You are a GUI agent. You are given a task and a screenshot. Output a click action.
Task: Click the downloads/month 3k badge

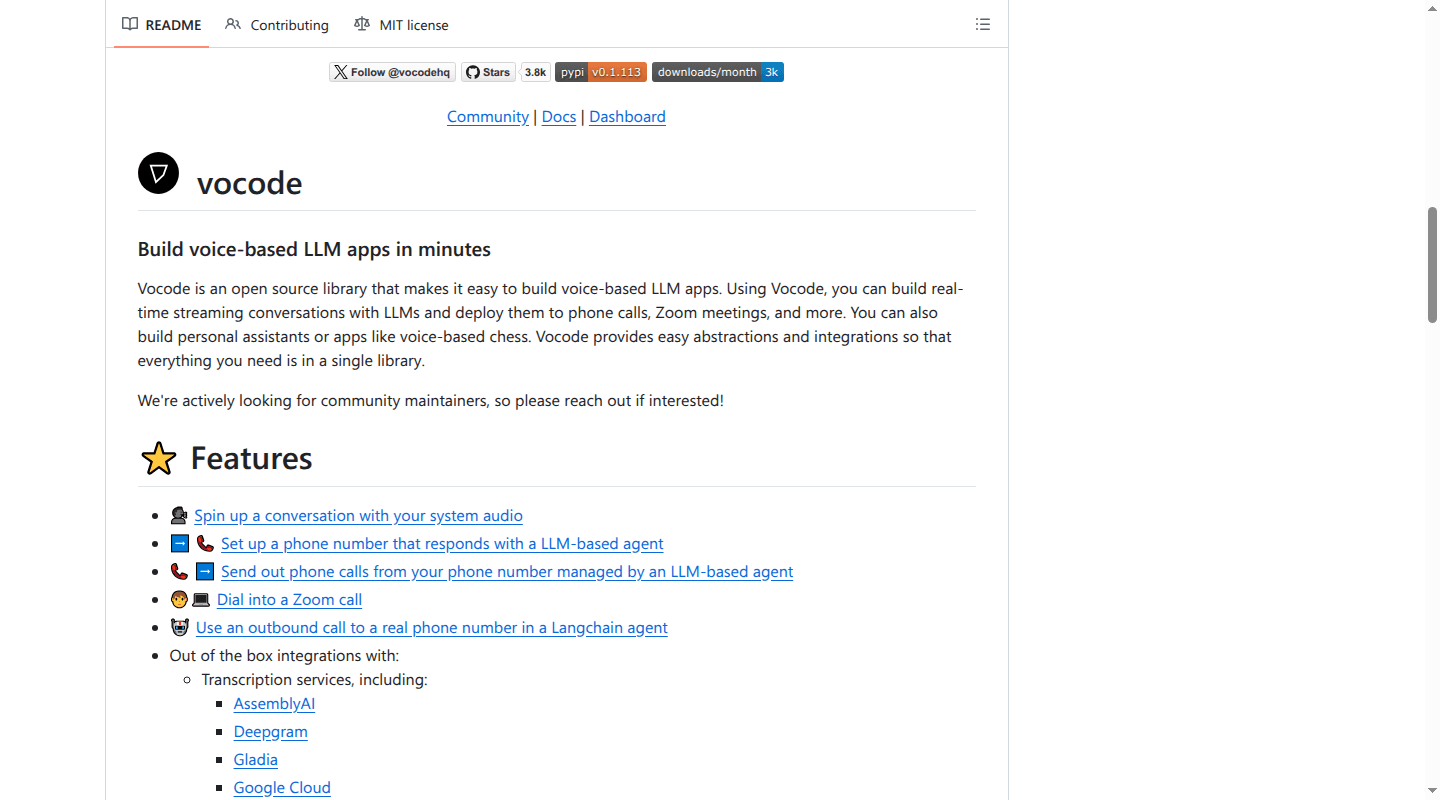click(x=718, y=72)
